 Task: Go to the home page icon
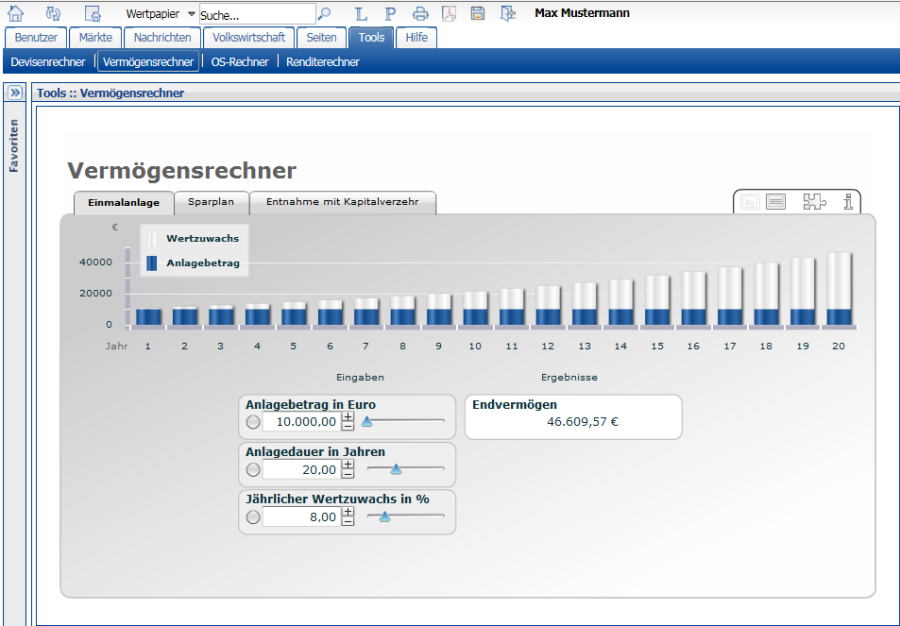[15, 13]
